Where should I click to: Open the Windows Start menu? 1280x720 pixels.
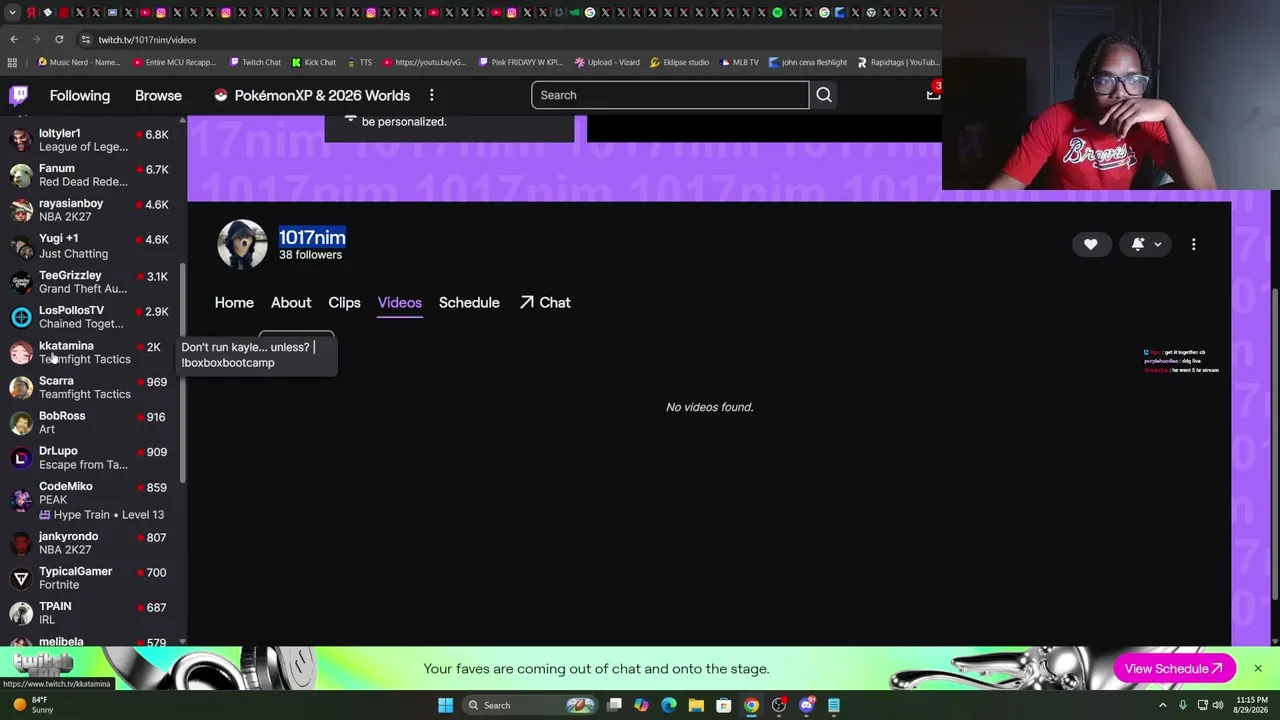click(x=445, y=705)
